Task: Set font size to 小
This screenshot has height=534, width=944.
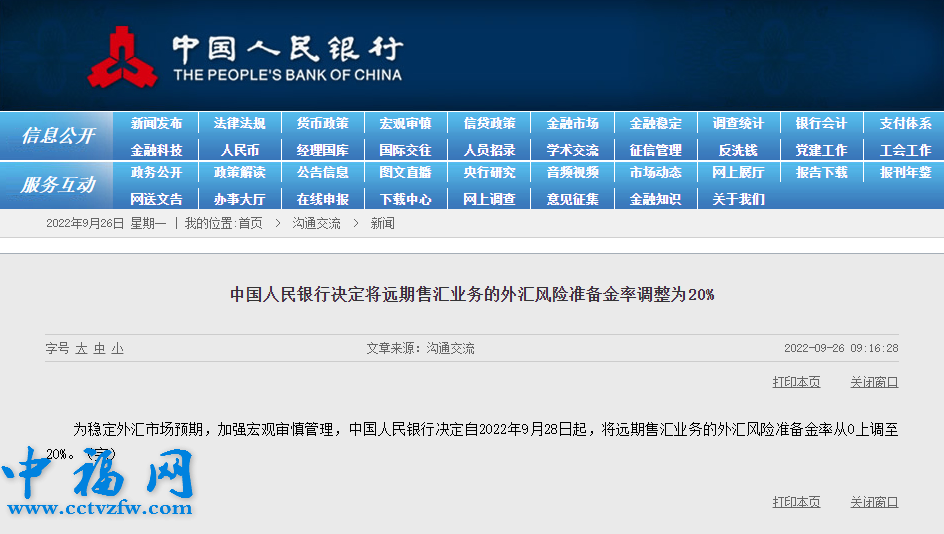Action: [x=117, y=348]
